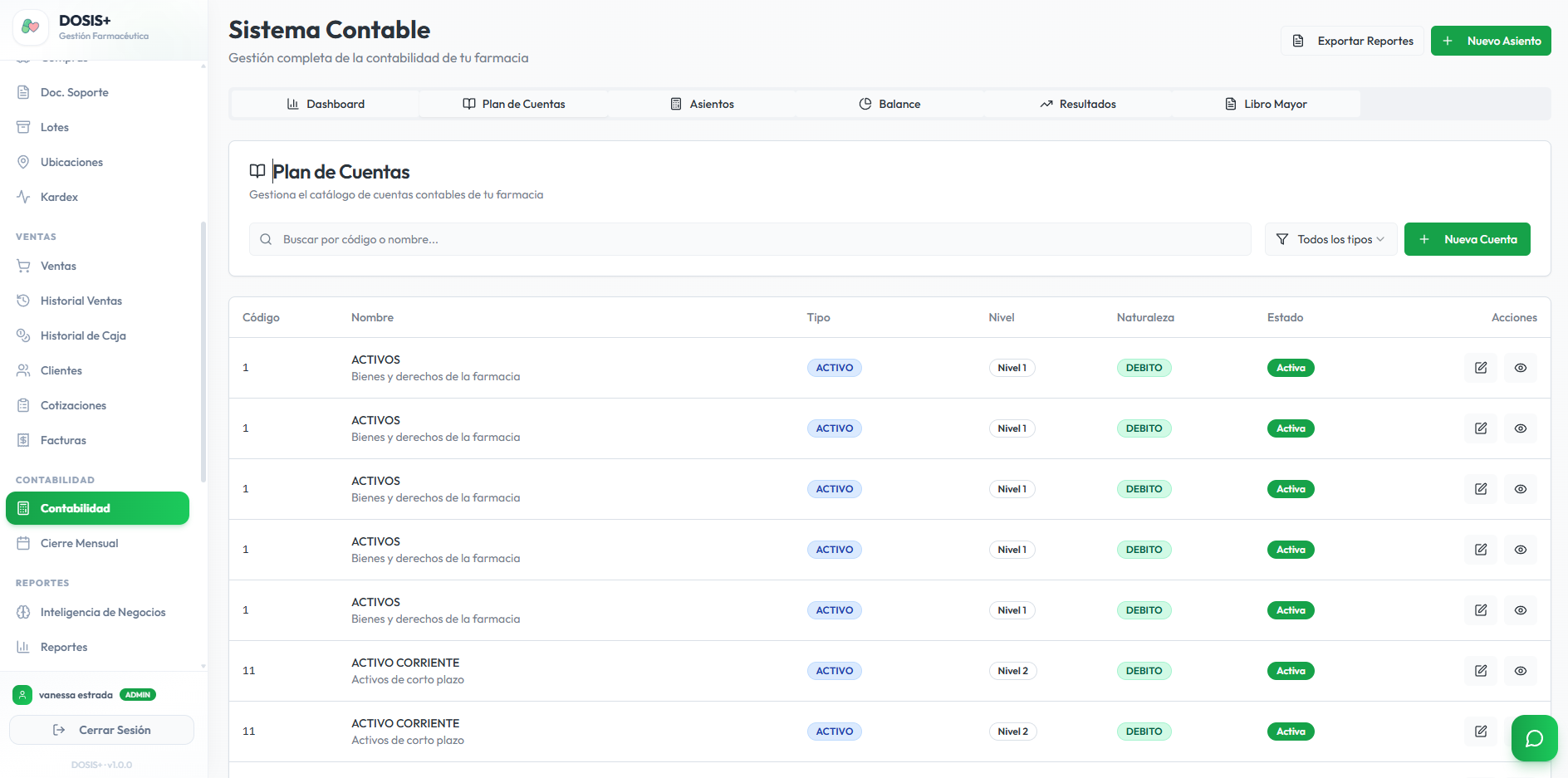Click edit icon on first ACTIVOS row
This screenshot has width=1568, height=778.
(1481, 368)
